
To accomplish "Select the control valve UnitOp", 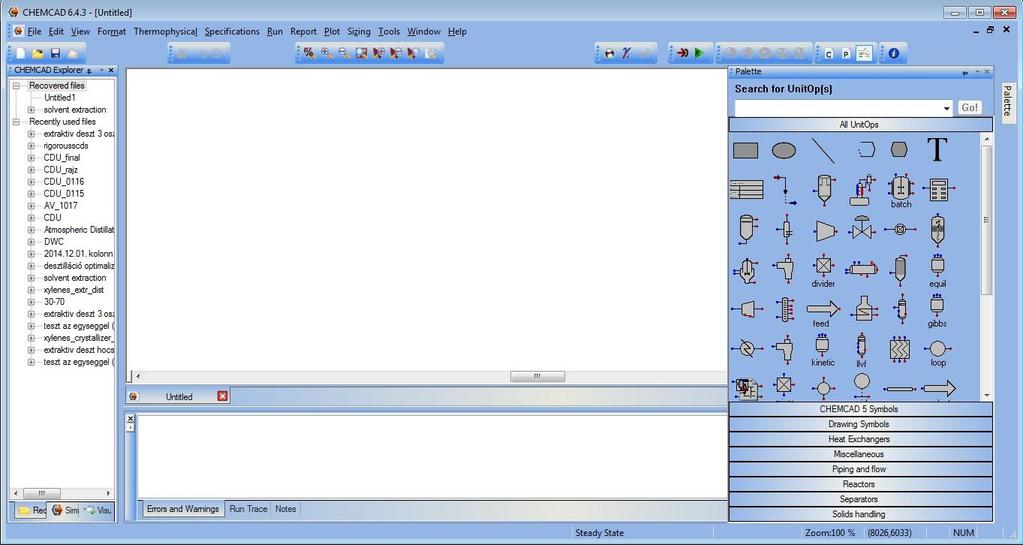I will (862, 228).
